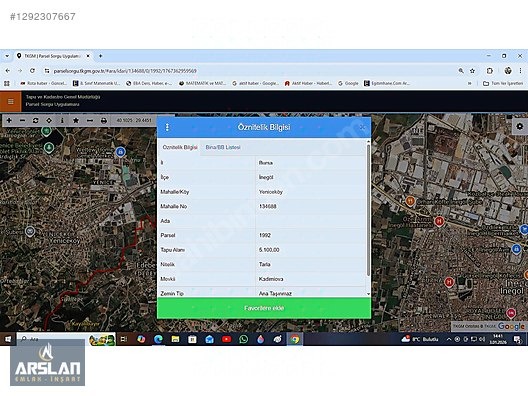
Task: Open File Explorer from the taskbar
Action: click(x=175, y=339)
